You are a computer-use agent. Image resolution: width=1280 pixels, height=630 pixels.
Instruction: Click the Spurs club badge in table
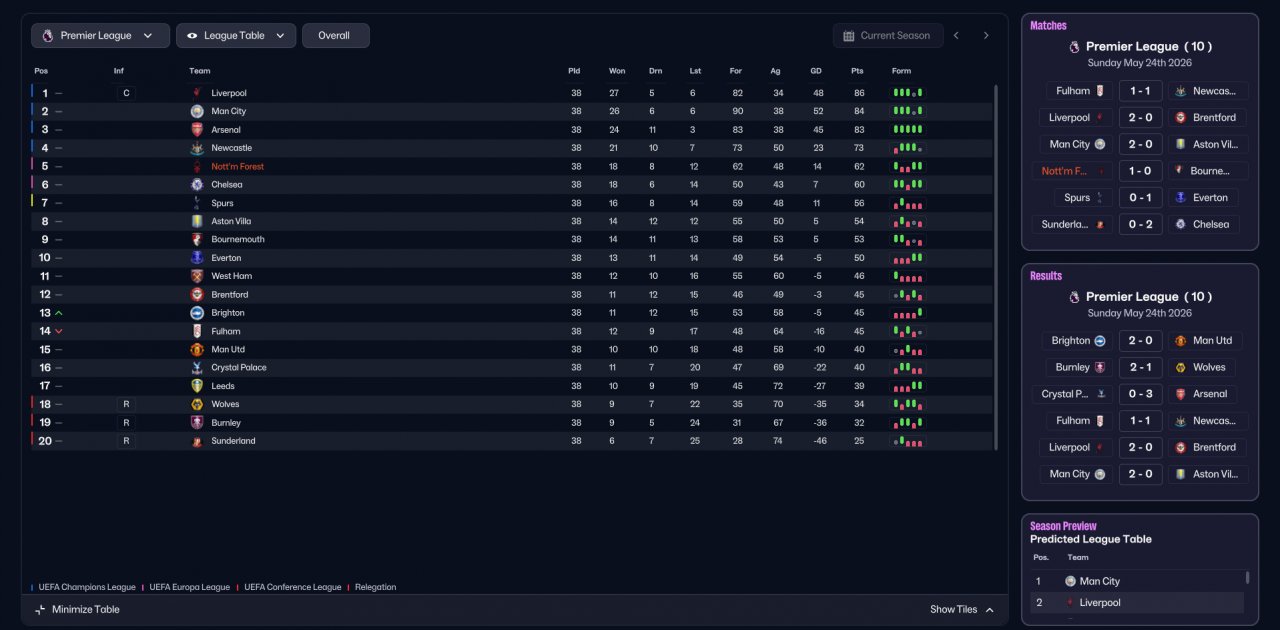tap(197, 203)
